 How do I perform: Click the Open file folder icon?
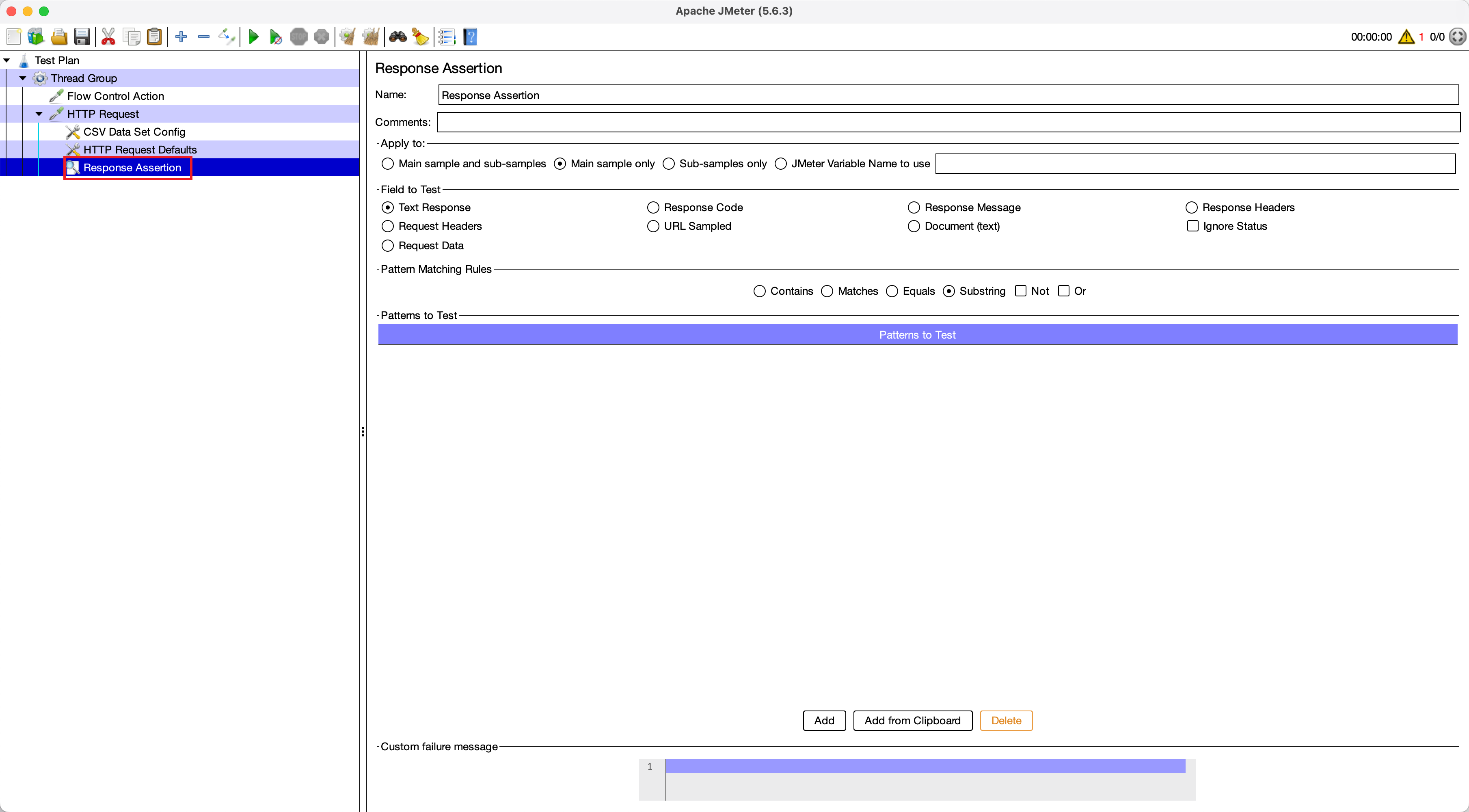pyautogui.click(x=59, y=37)
